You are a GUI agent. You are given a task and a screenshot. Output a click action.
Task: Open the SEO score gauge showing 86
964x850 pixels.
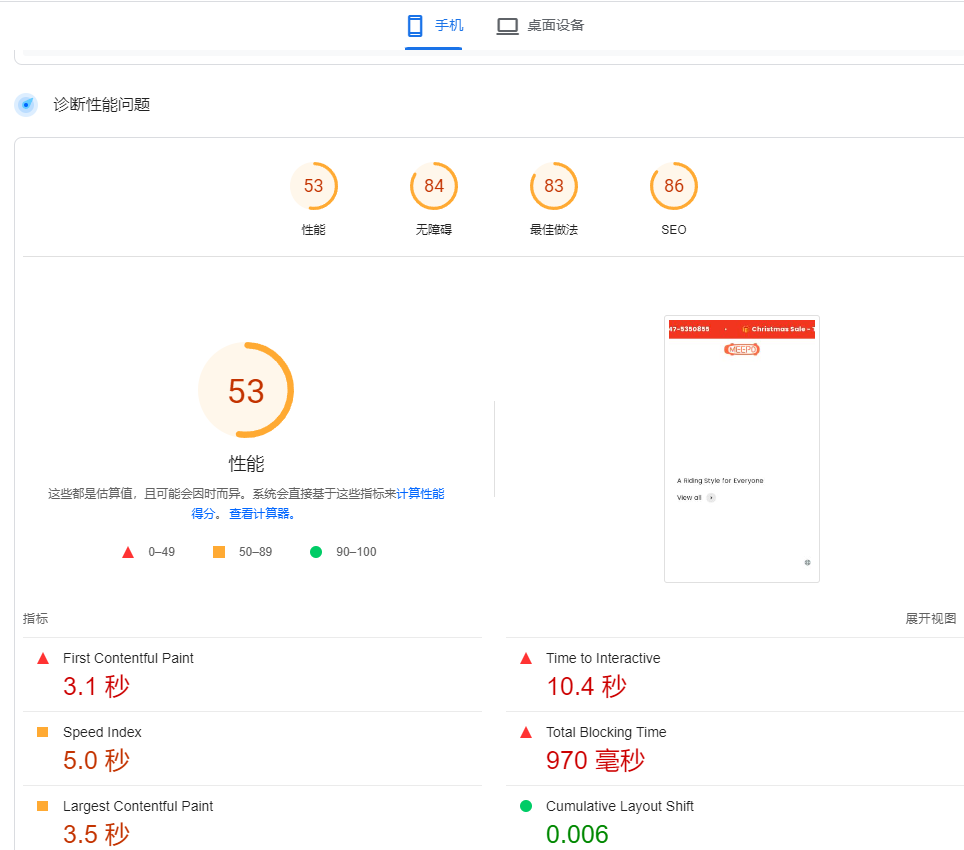pos(674,186)
